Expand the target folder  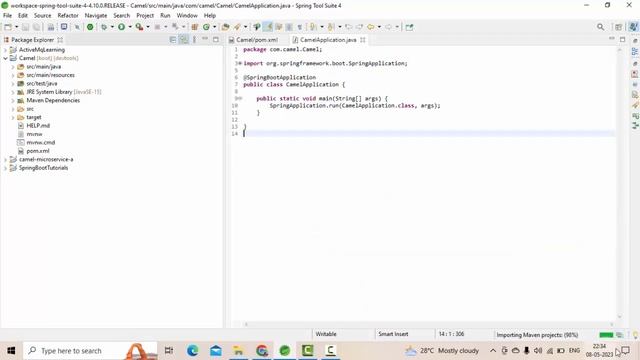pos(13,117)
